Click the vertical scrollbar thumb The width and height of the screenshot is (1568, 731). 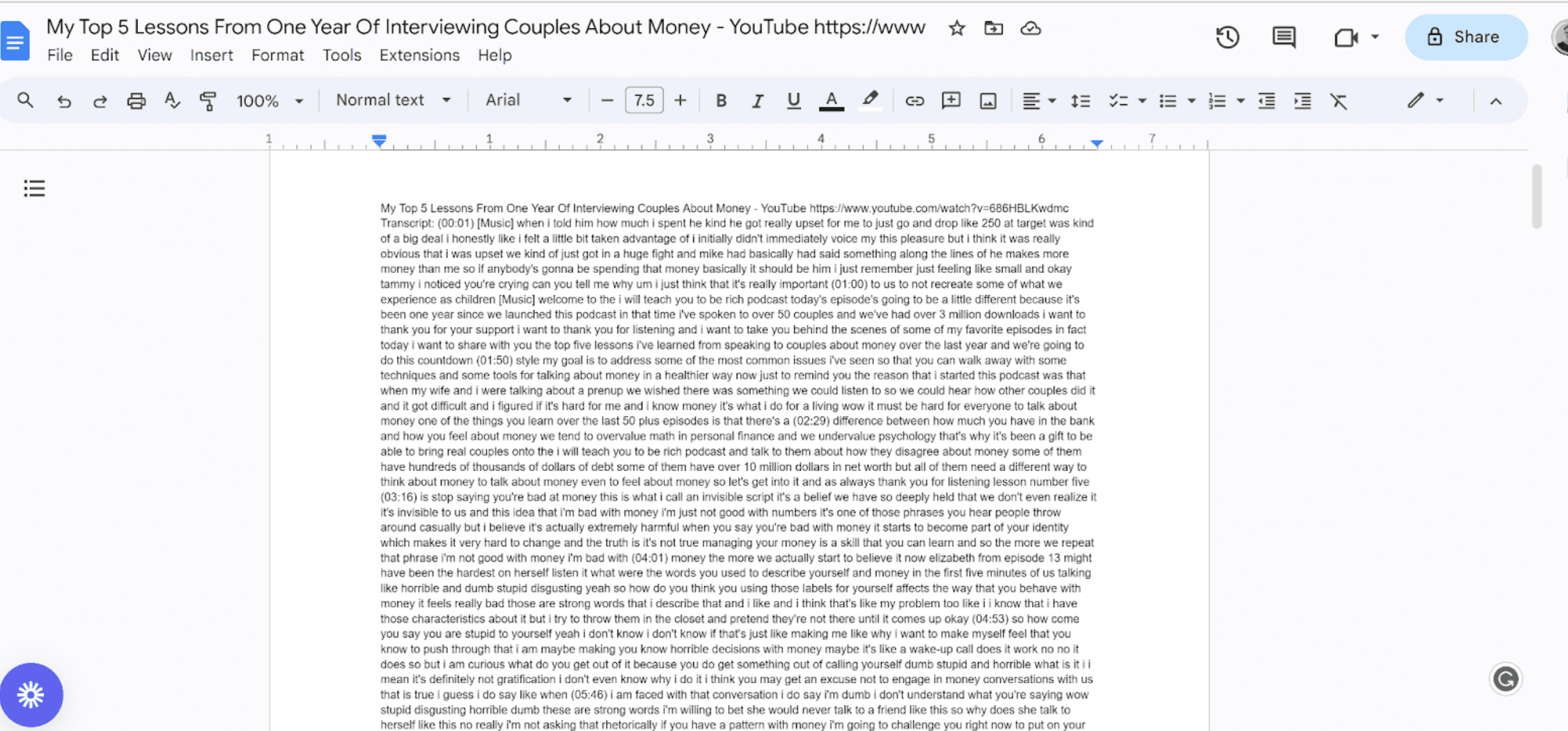[1536, 196]
